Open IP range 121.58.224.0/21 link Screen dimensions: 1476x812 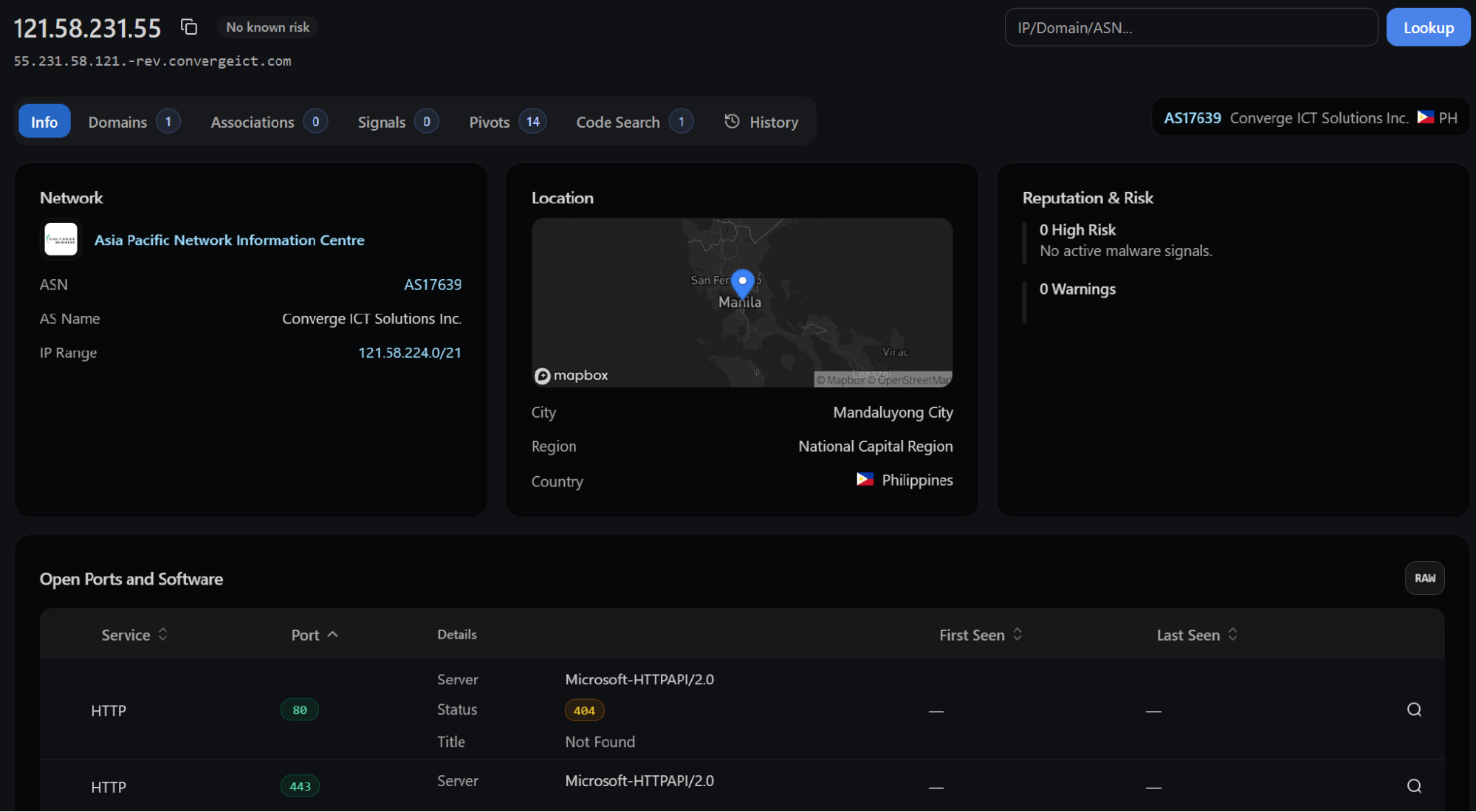tap(409, 353)
